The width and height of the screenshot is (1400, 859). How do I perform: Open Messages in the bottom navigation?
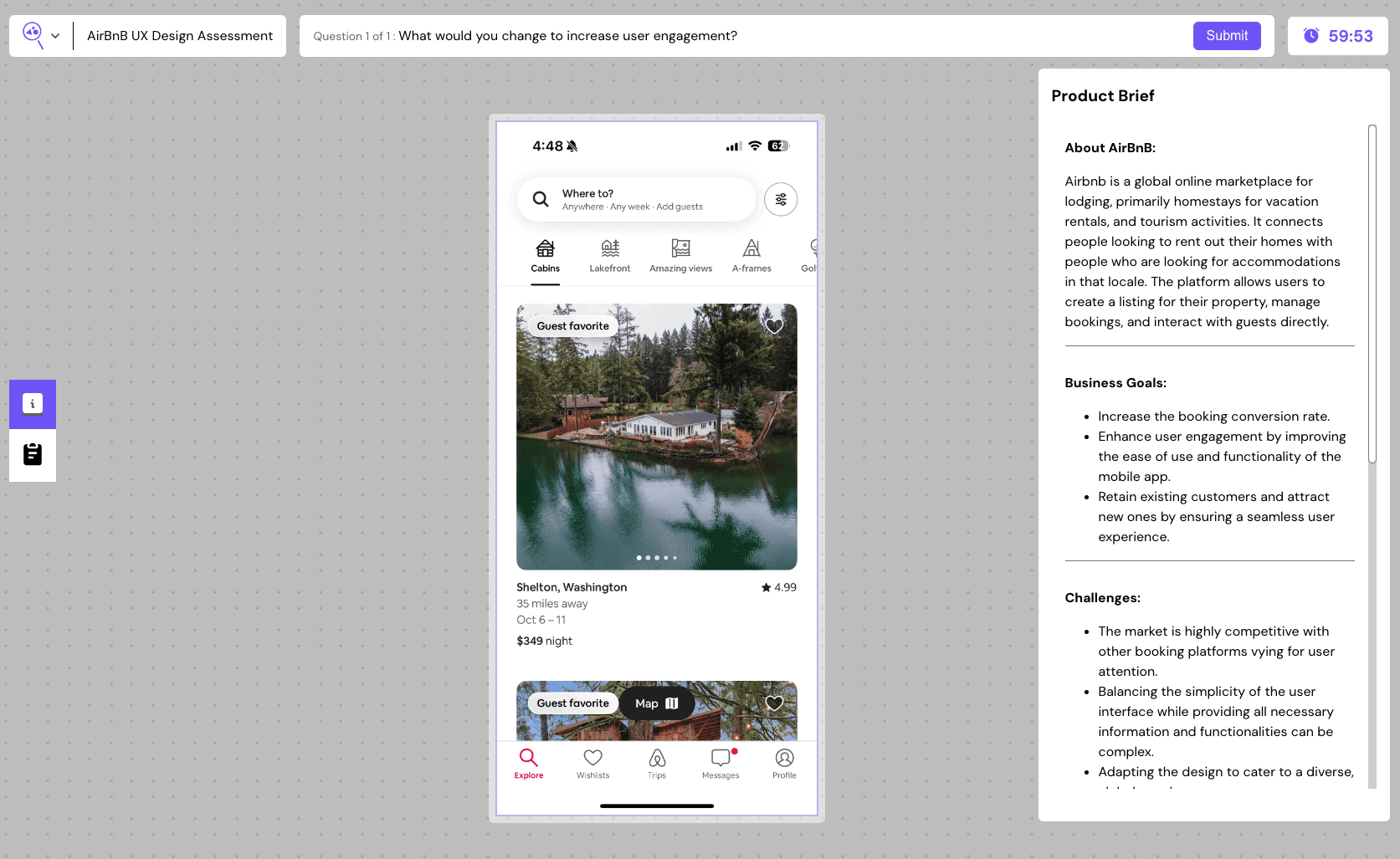click(721, 764)
